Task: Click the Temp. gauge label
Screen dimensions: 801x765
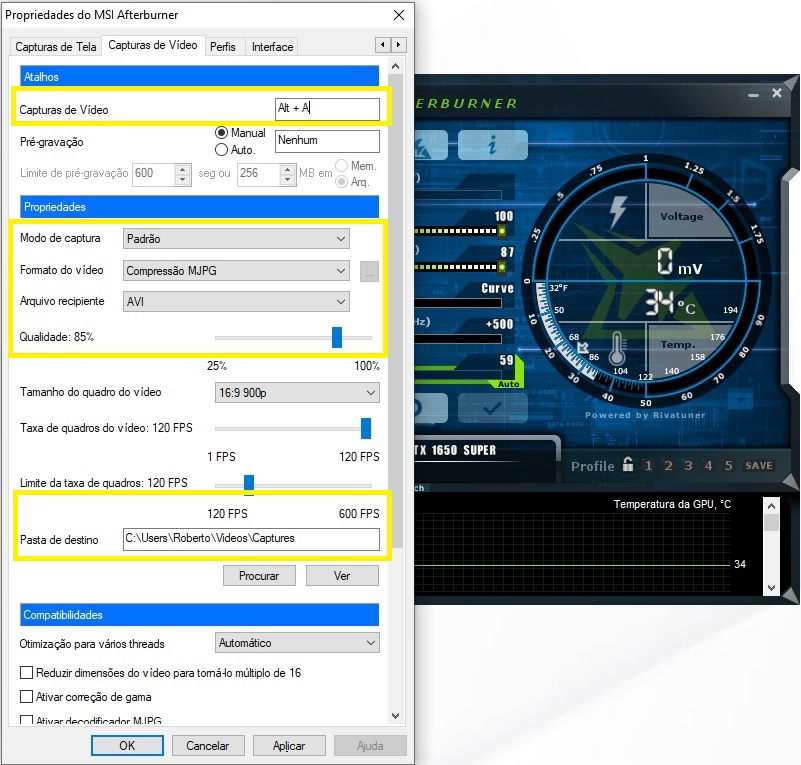Action: pyautogui.click(x=678, y=345)
